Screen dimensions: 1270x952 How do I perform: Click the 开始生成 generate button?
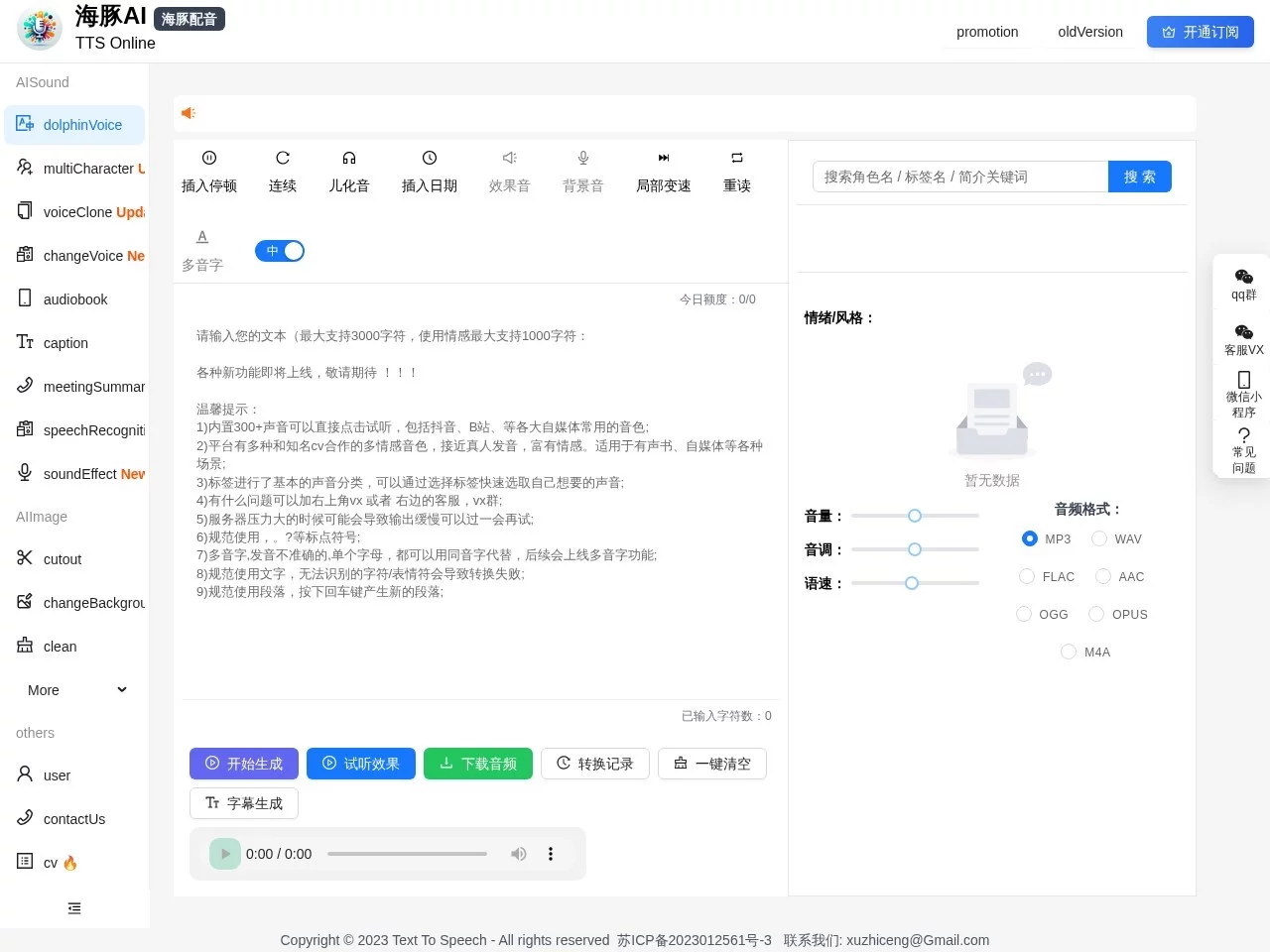point(243,764)
